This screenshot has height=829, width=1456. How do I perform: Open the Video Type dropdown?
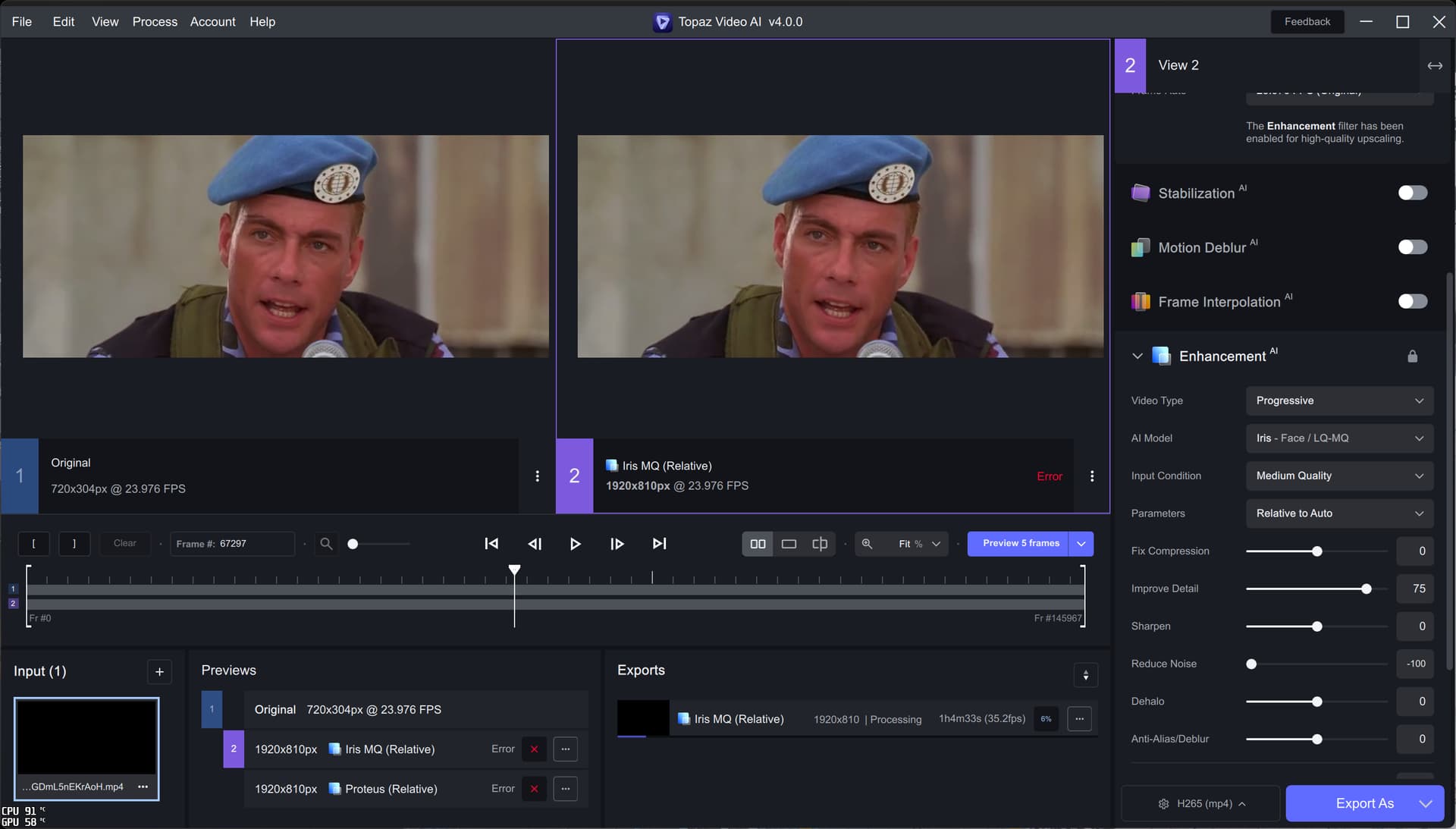click(x=1339, y=401)
